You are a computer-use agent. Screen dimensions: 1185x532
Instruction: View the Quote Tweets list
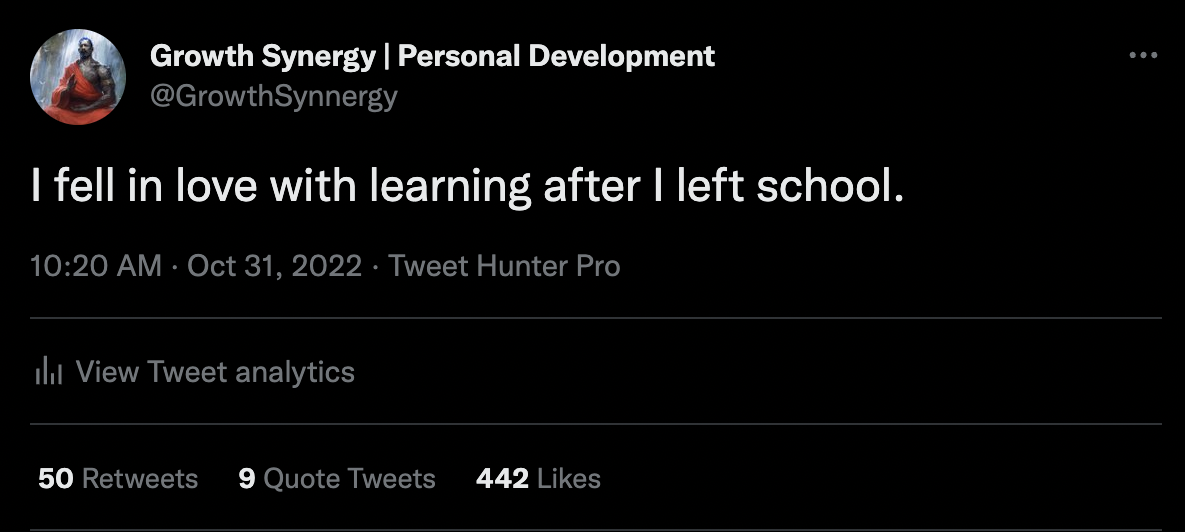click(349, 479)
